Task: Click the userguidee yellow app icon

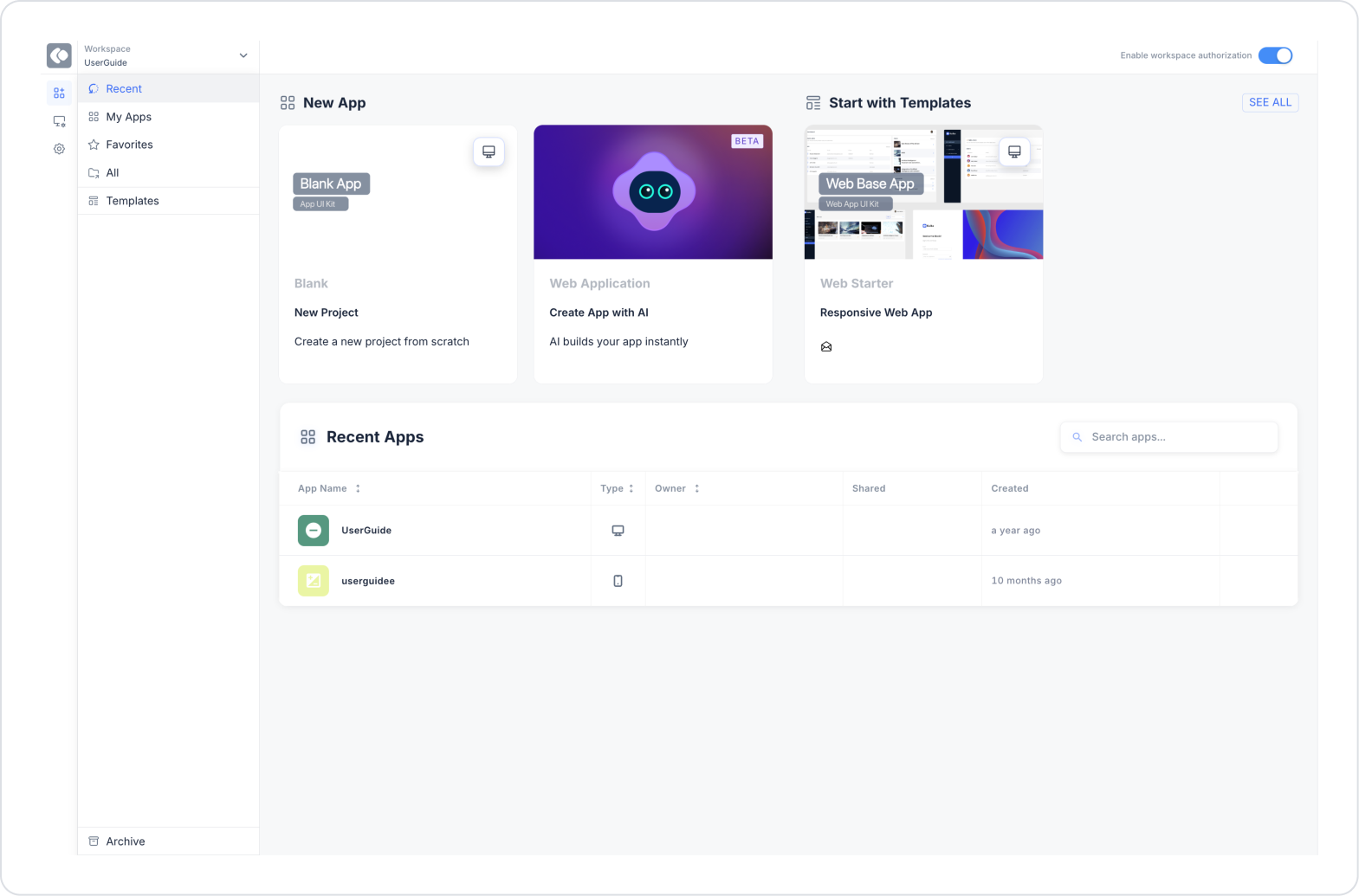Action: click(314, 581)
